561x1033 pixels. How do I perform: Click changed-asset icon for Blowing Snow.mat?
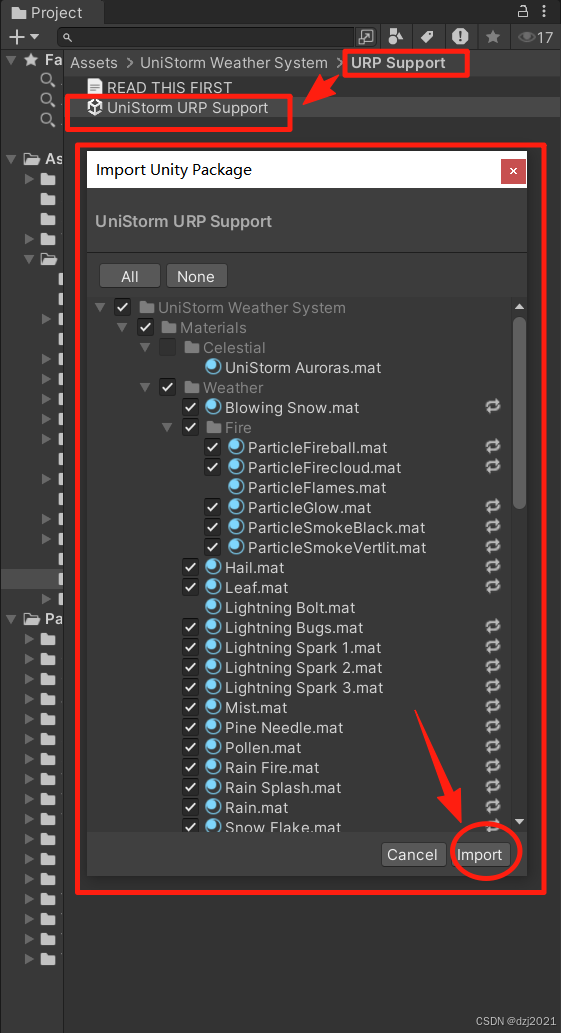[493, 406]
